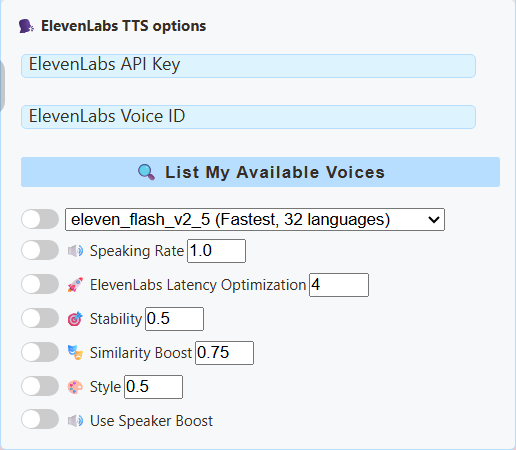Click the Style value field 0.5
Screen dimensions: 516x450
pos(153,387)
